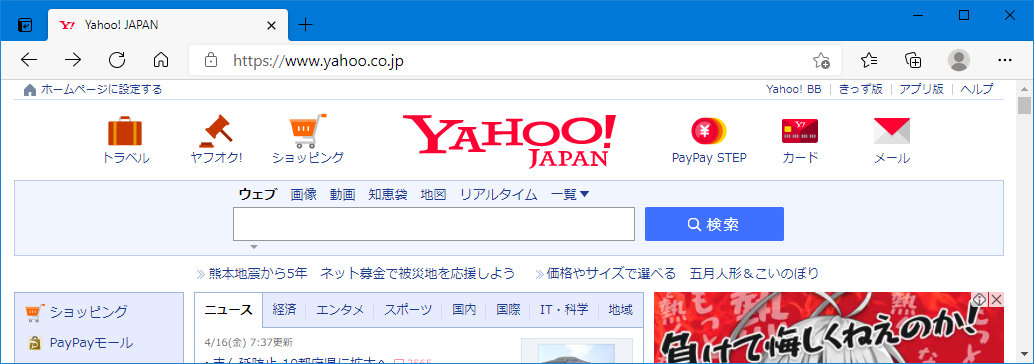Select the 画像 search tab

[x=304, y=195]
